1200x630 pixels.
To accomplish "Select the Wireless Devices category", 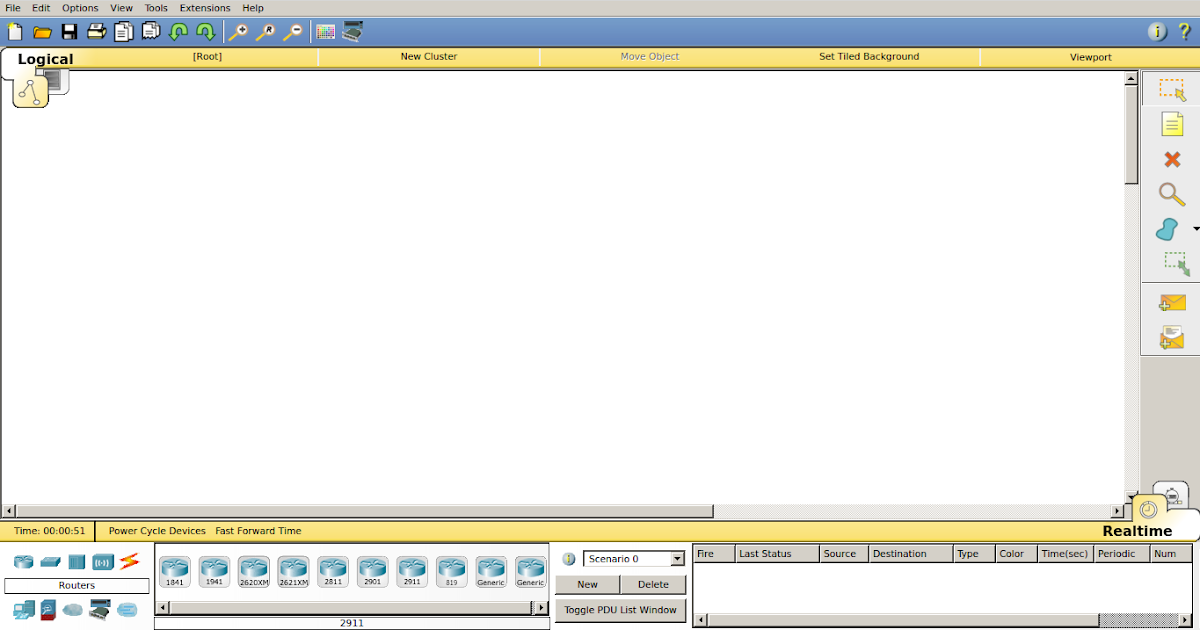I will [101, 562].
